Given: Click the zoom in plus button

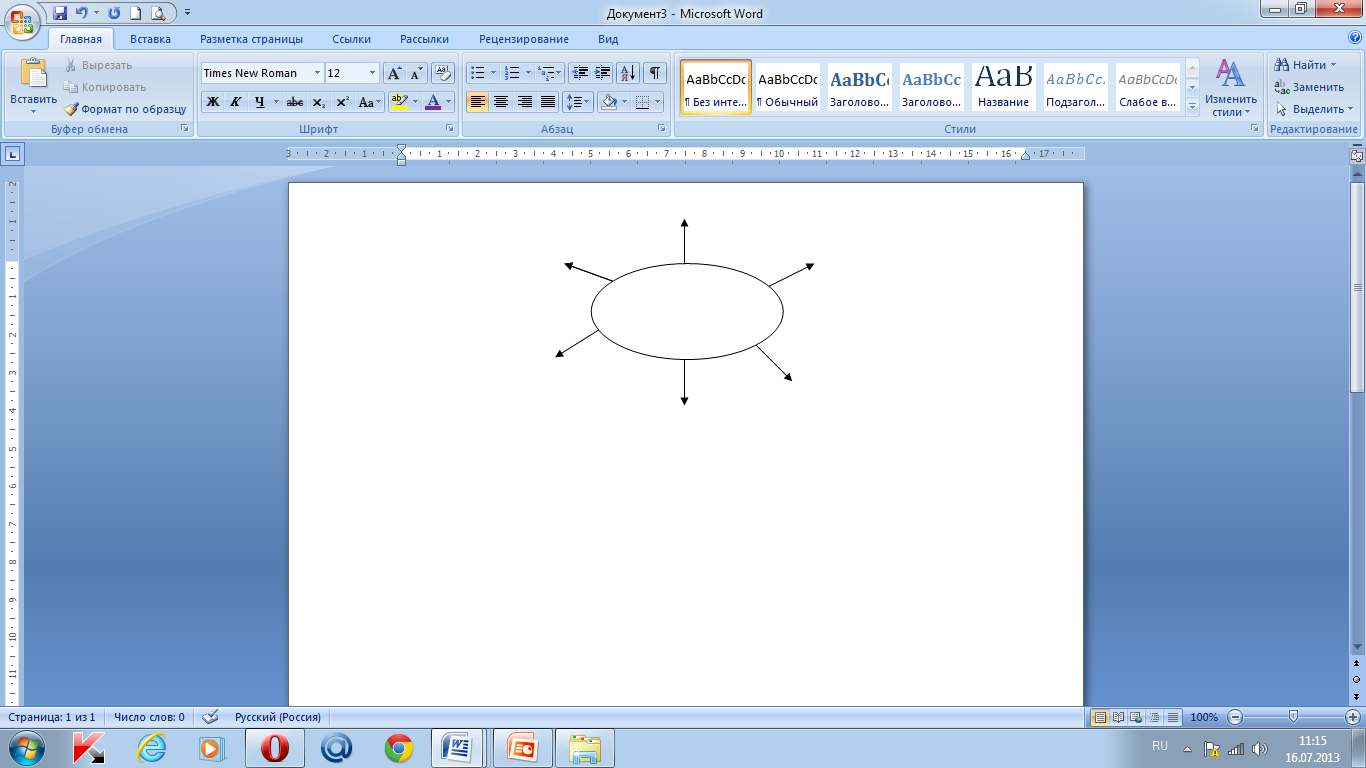Looking at the screenshot, I should click(x=1353, y=717).
